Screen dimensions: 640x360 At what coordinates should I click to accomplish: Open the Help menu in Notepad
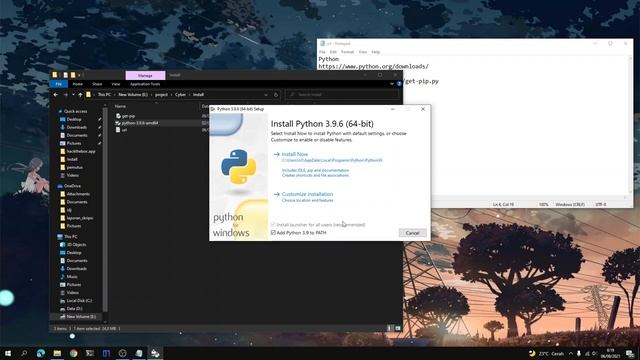pos(376,52)
